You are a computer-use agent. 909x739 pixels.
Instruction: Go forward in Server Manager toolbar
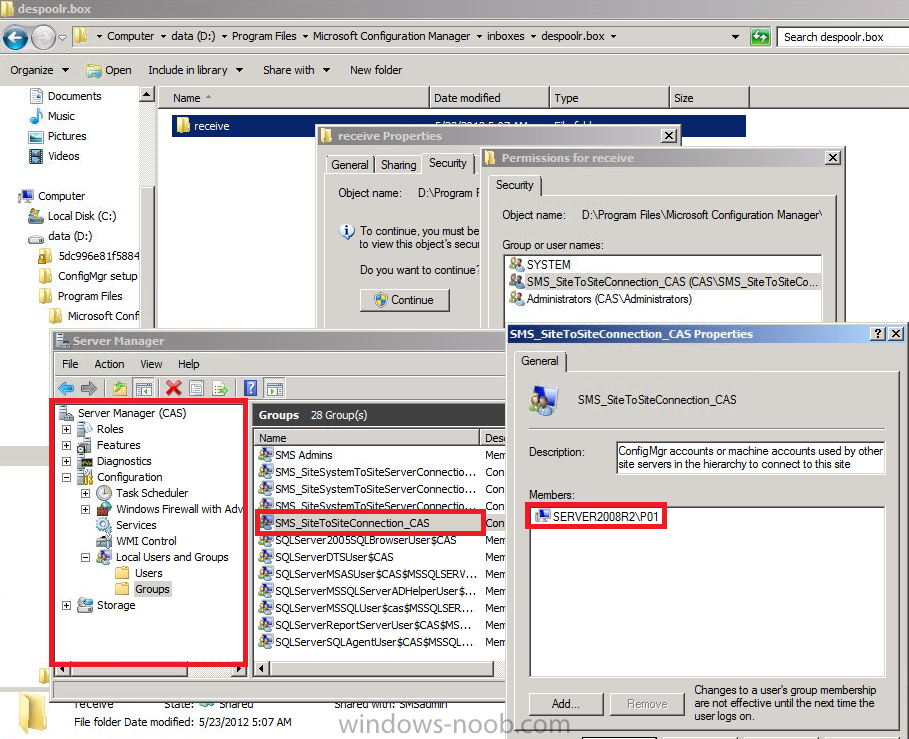coord(89,388)
